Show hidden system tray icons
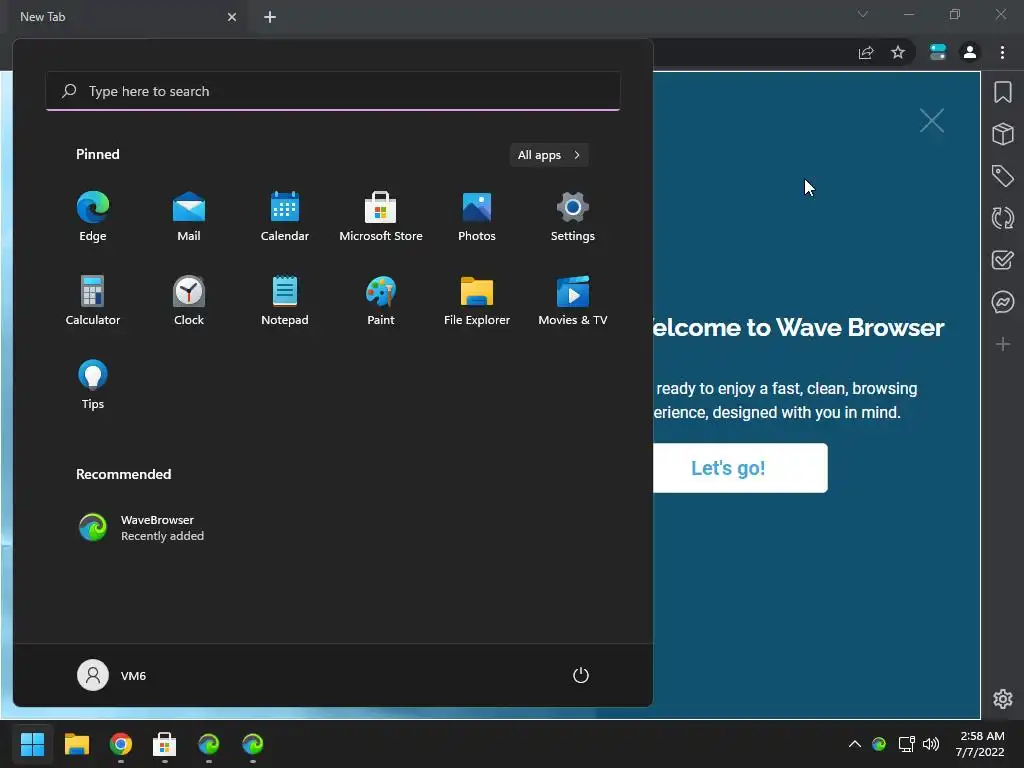 point(854,744)
